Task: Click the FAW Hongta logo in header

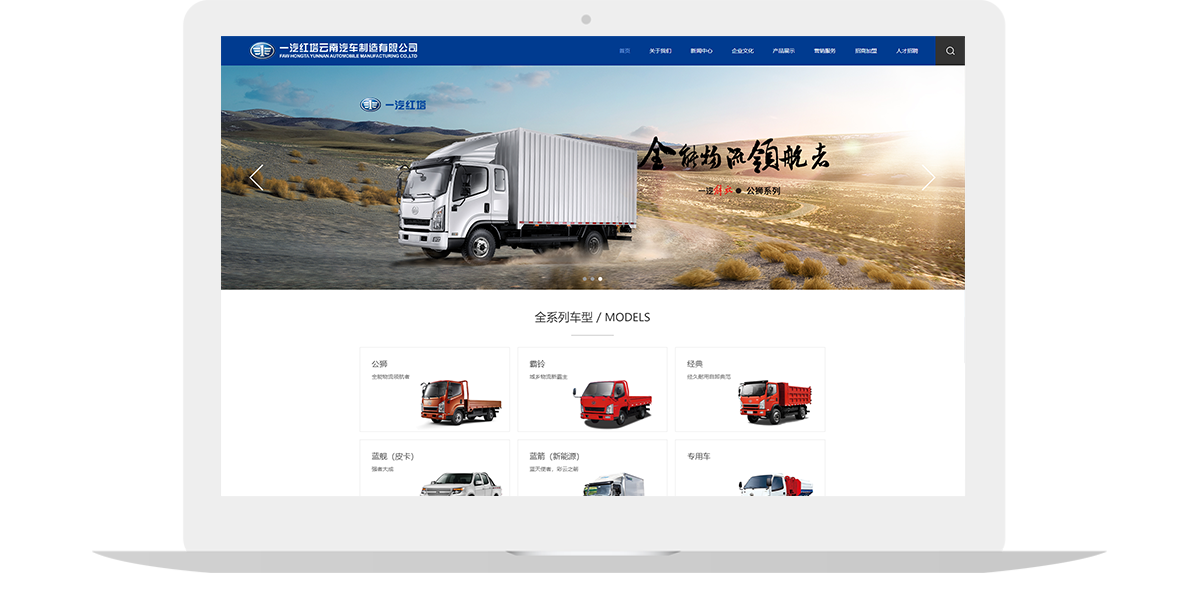Action: tap(334, 50)
